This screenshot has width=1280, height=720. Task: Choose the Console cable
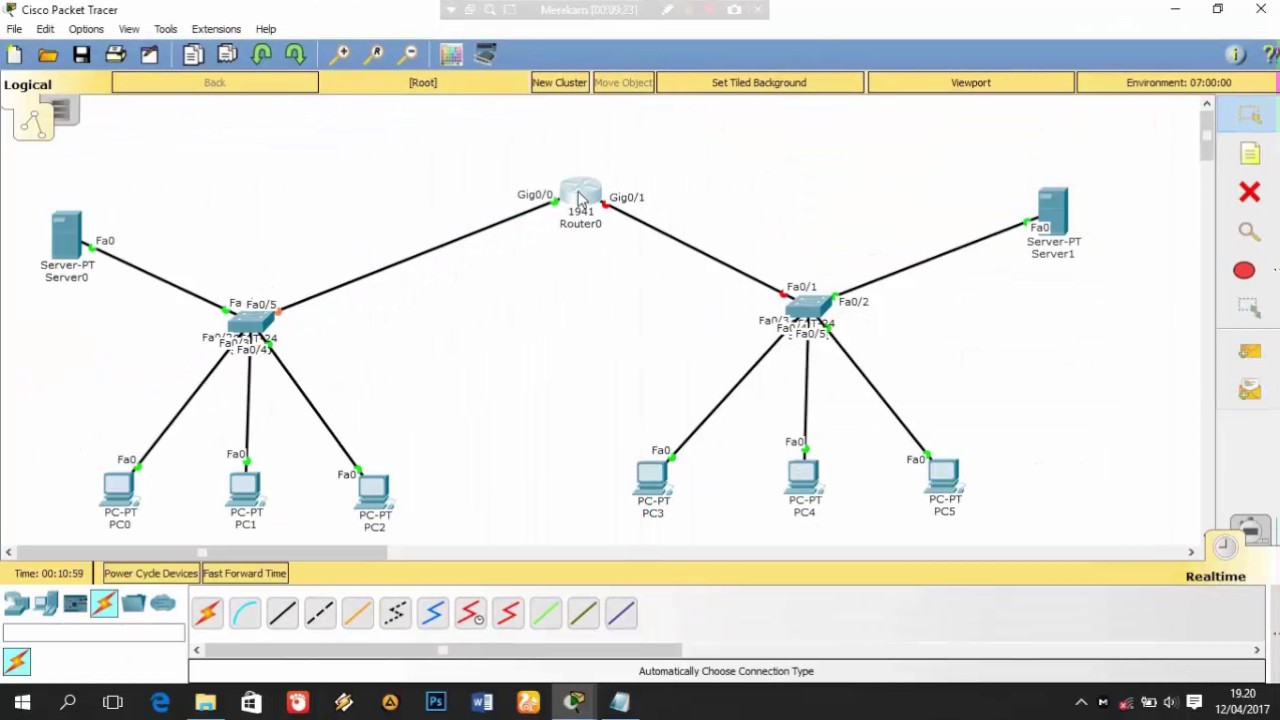click(245, 613)
